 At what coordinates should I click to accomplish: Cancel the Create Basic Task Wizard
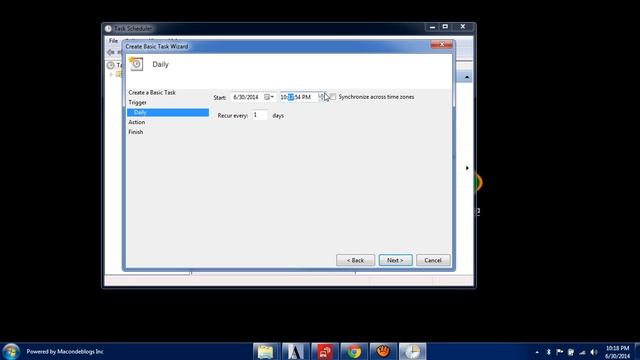[x=433, y=260]
